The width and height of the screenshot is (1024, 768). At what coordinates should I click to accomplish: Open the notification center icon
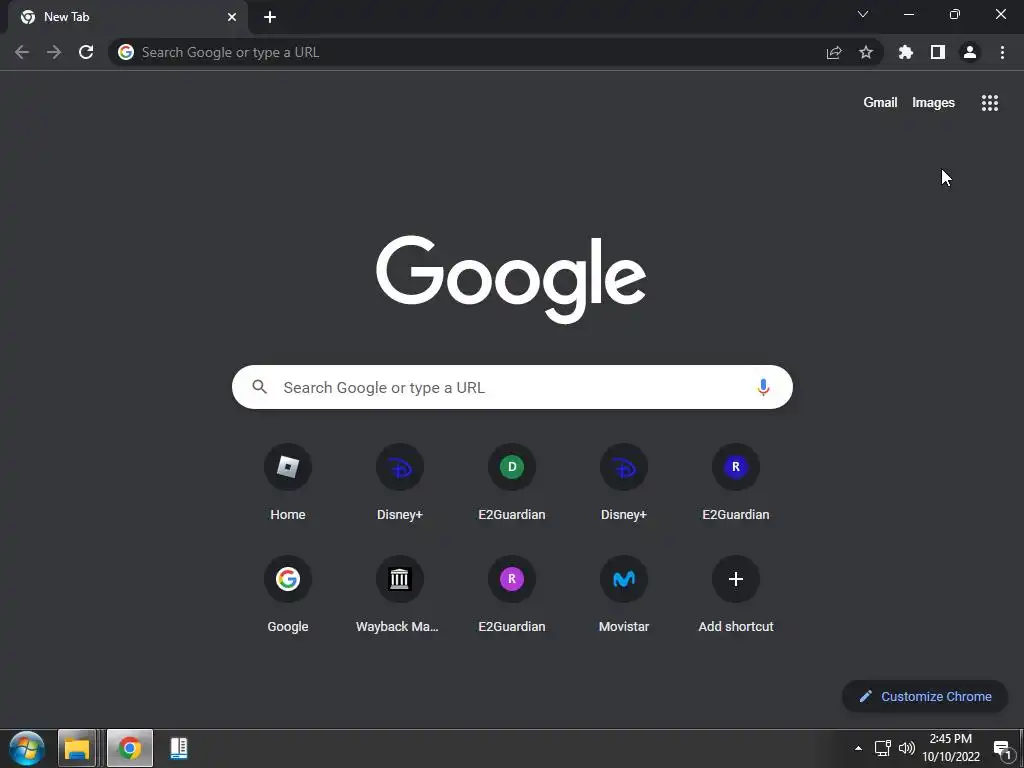[1003, 749]
